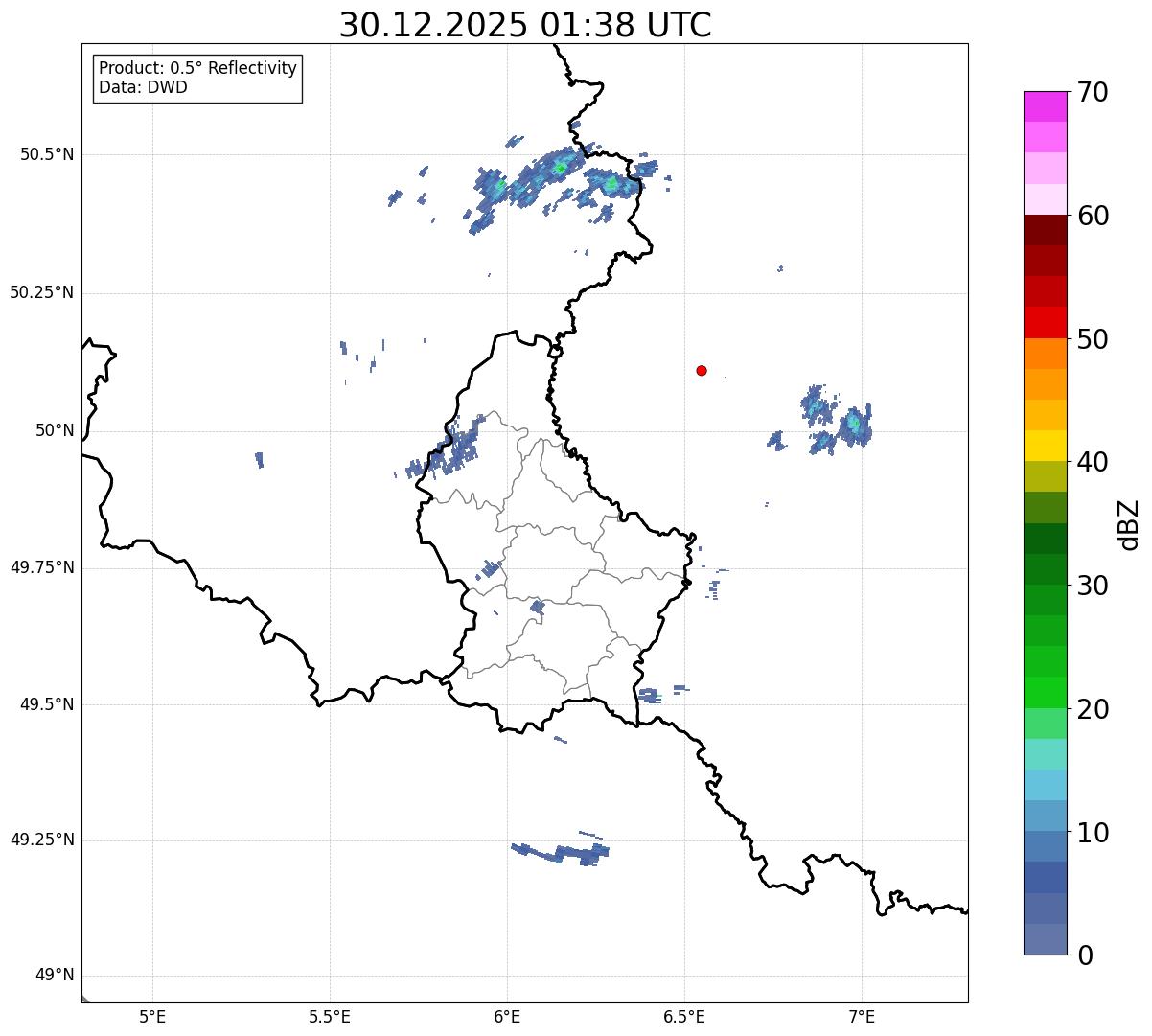Click the 30 value on colorbar
1152x1036 pixels.
(1093, 586)
